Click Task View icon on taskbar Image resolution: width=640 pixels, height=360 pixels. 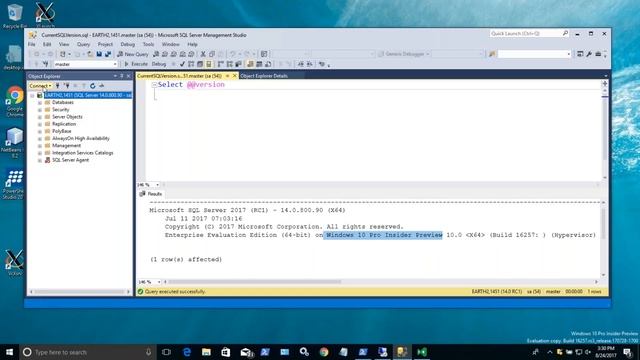pyautogui.click(x=166, y=352)
